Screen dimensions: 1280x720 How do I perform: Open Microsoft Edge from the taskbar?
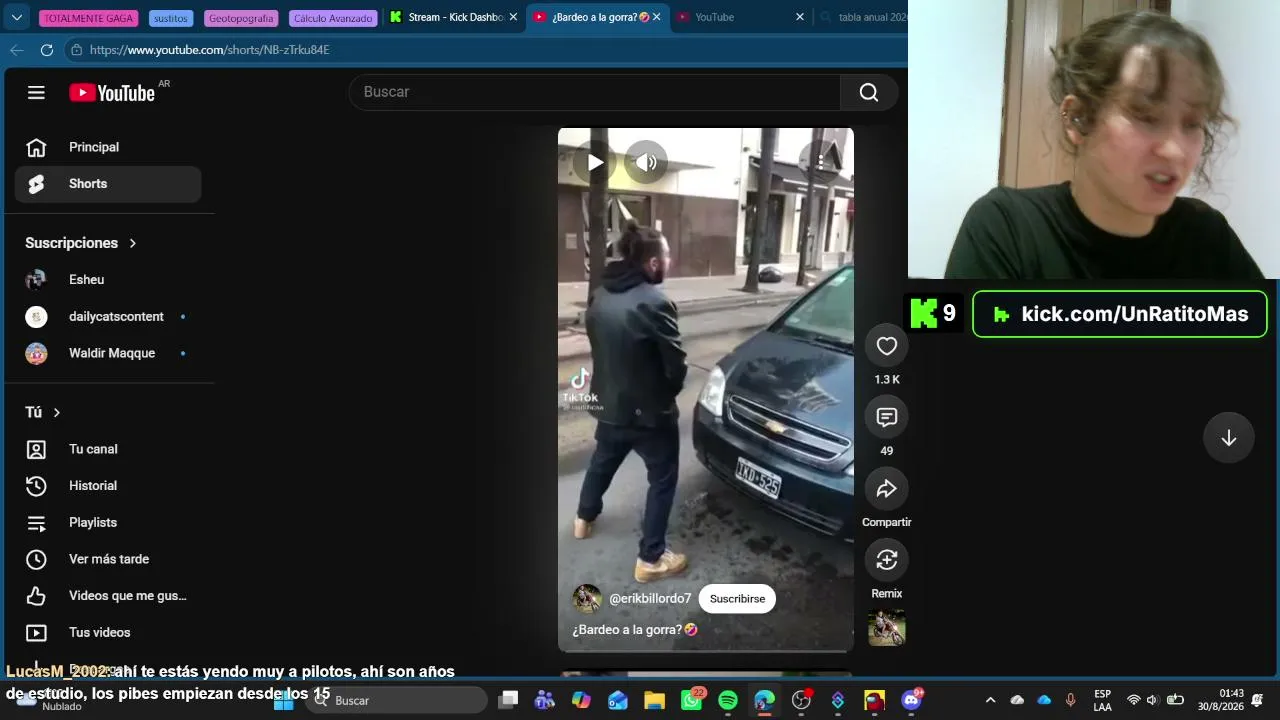point(764,700)
